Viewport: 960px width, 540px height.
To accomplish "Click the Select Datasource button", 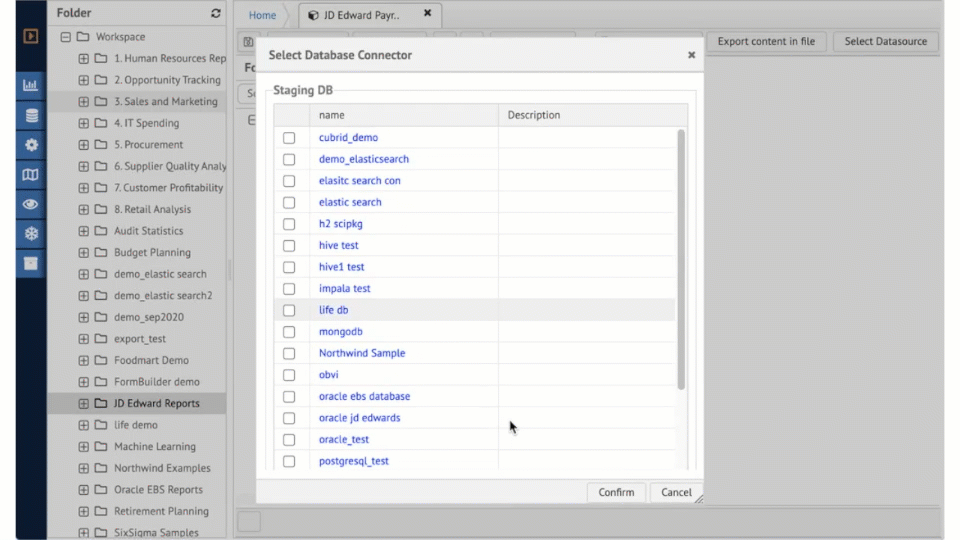I will [x=885, y=42].
